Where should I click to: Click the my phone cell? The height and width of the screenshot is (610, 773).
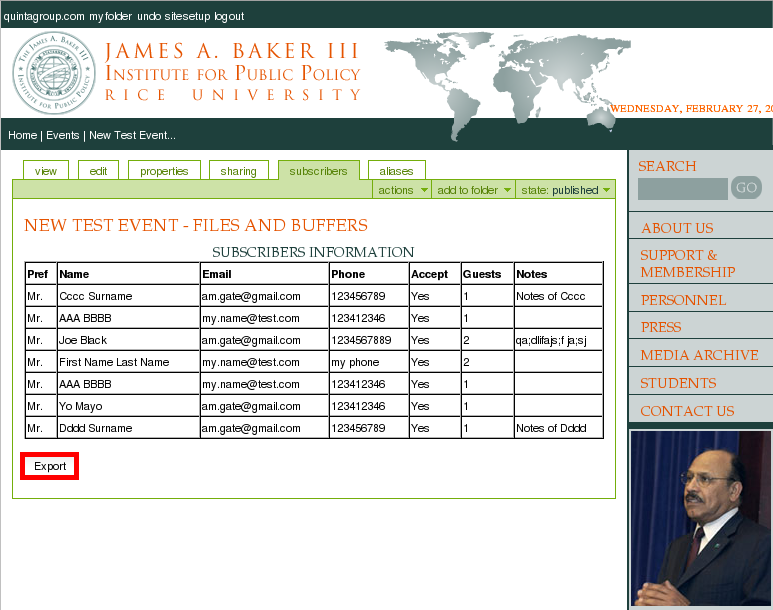pyautogui.click(x=369, y=362)
